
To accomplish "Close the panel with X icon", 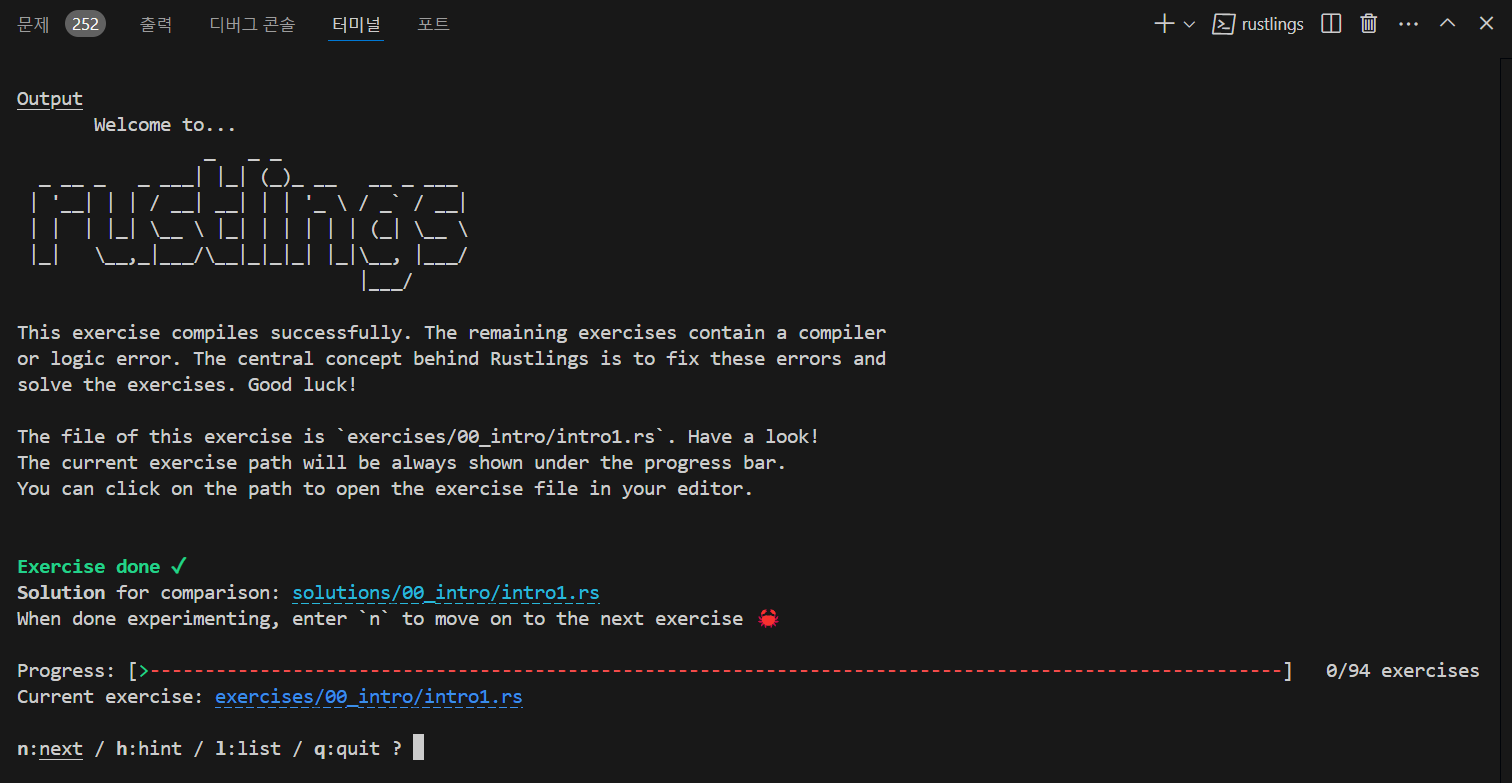I will tap(1486, 24).
